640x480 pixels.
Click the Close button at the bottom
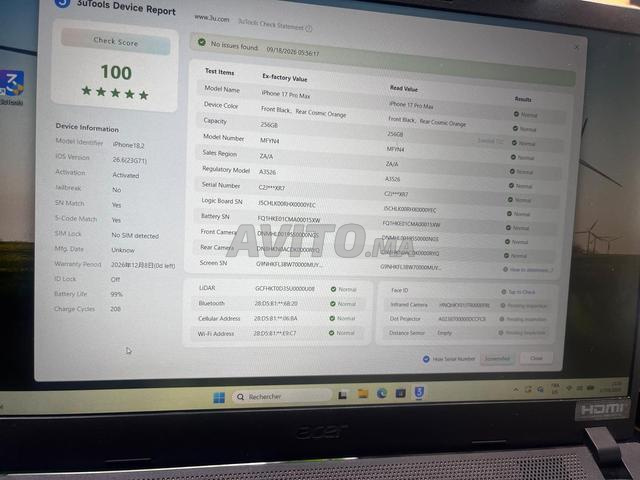coord(536,358)
